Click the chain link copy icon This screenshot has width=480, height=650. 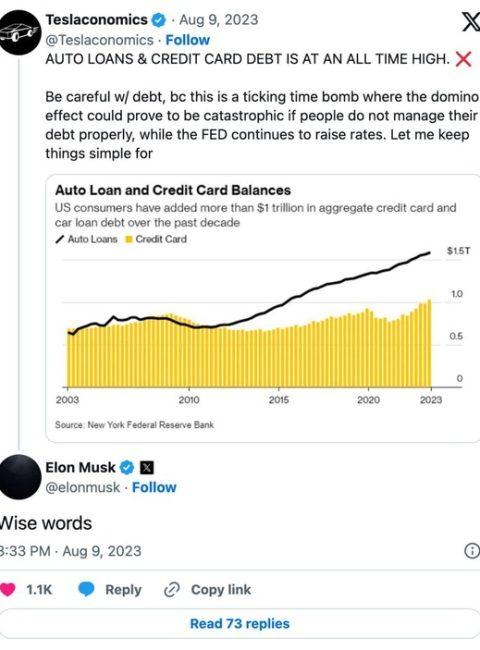tap(172, 589)
